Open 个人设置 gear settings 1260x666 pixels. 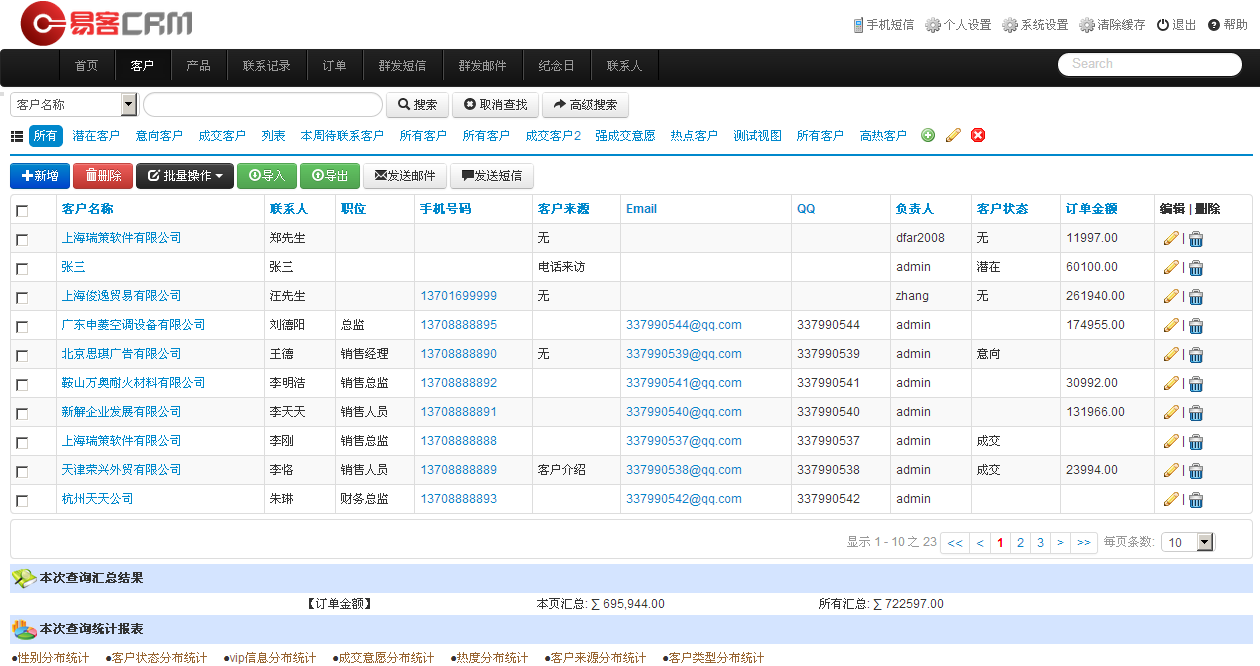click(x=958, y=25)
